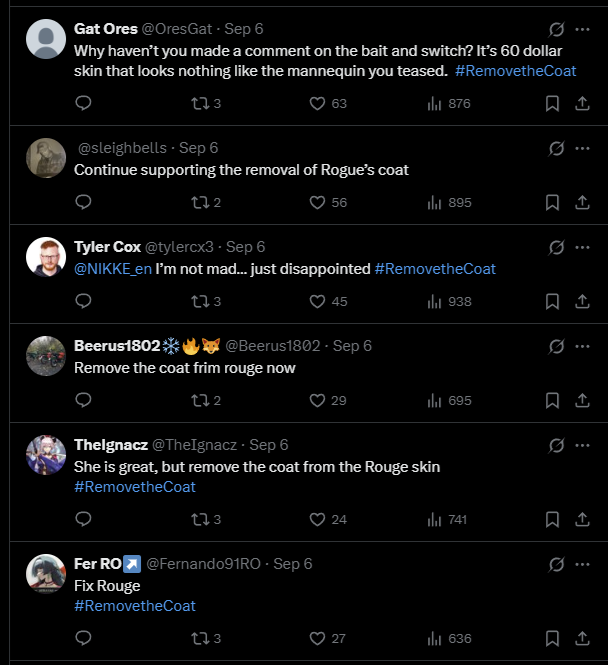Open Tyler Cox's profile picture

45,256
